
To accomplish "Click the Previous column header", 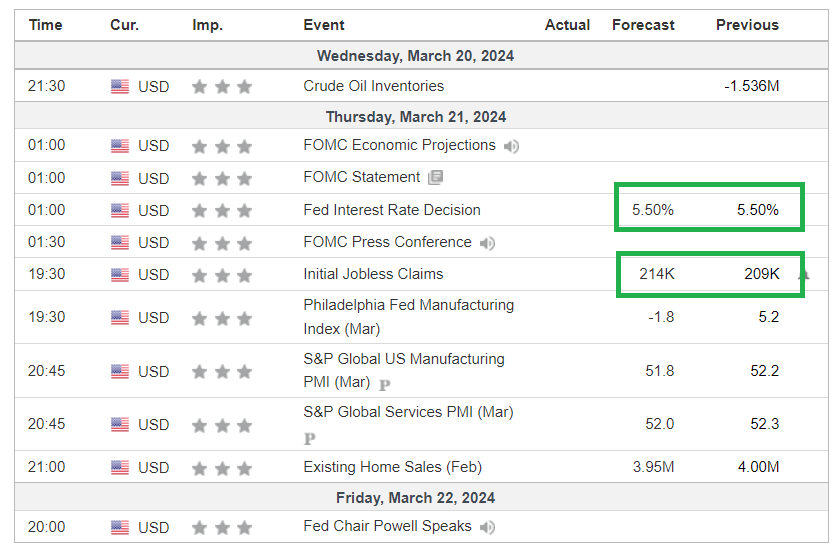I will pos(747,25).
